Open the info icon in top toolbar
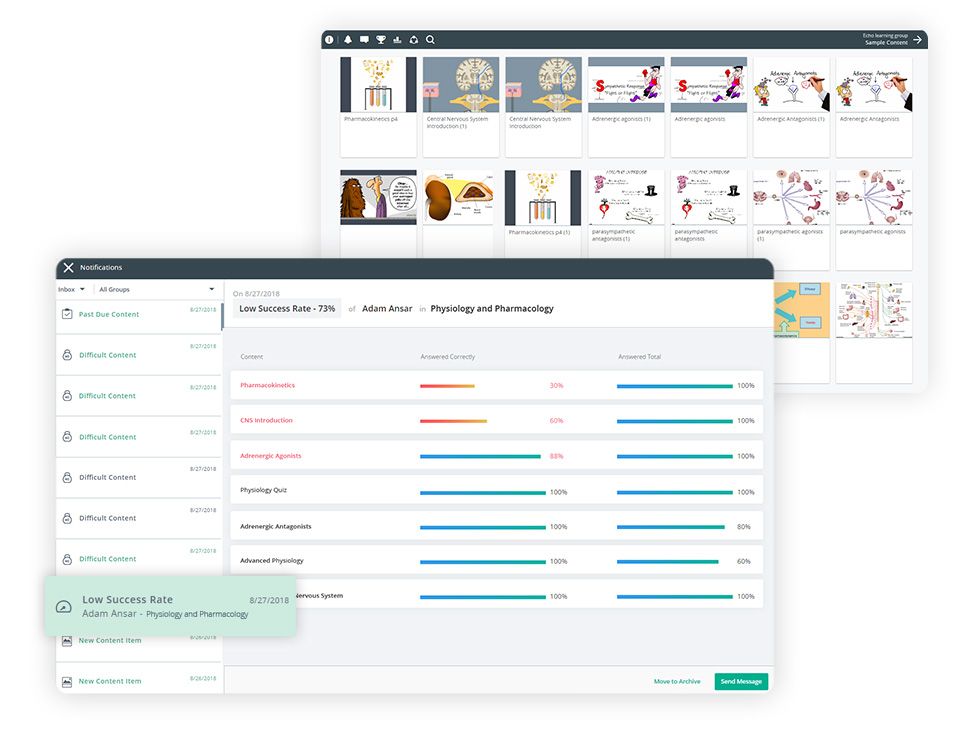 pyautogui.click(x=329, y=39)
